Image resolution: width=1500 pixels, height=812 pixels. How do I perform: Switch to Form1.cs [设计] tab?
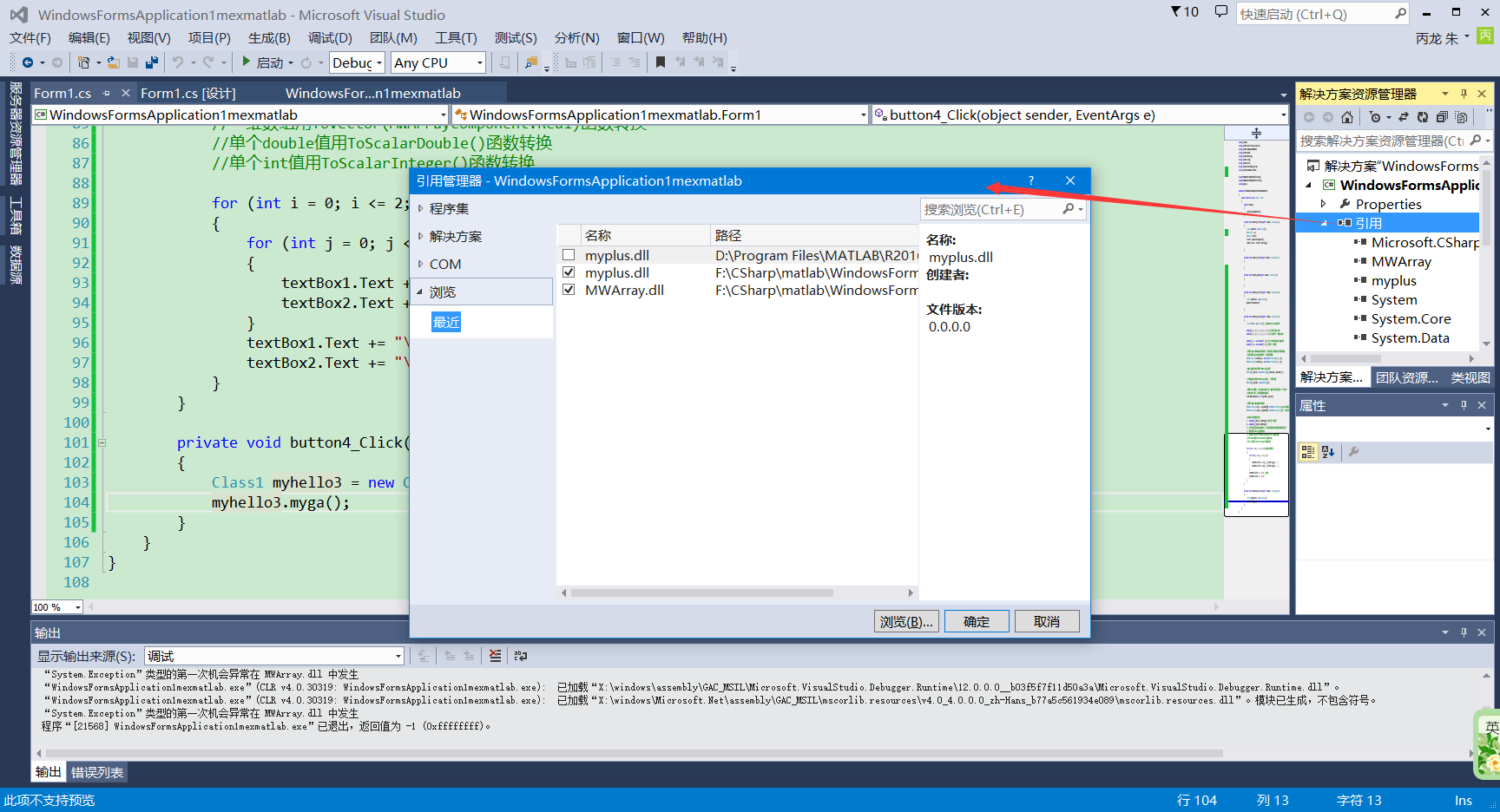[x=188, y=93]
